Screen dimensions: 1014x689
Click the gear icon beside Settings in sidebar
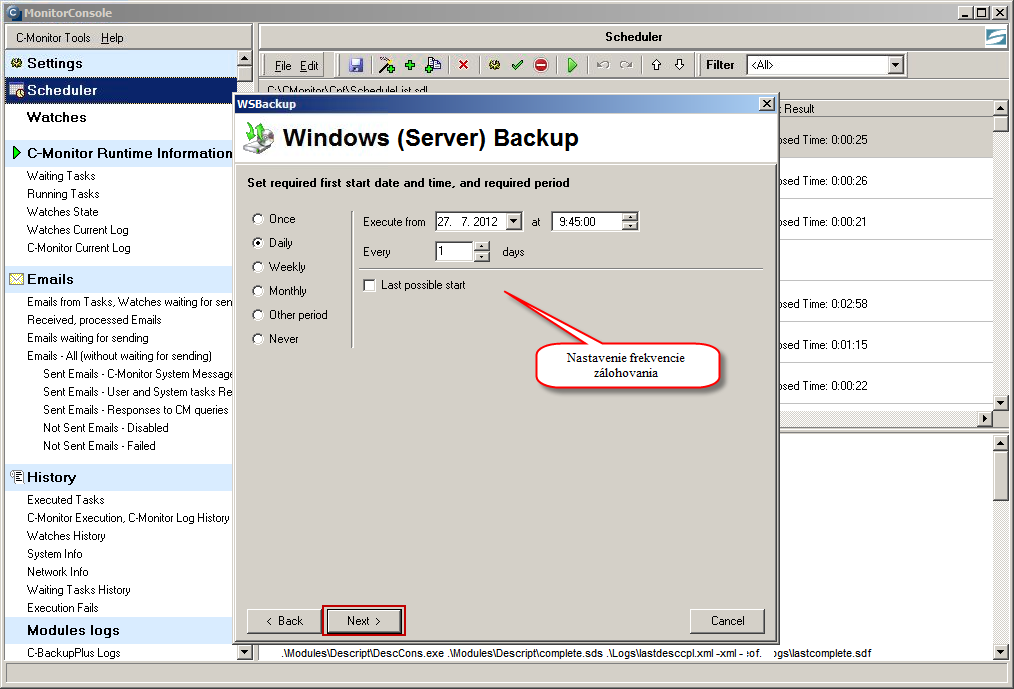point(17,63)
